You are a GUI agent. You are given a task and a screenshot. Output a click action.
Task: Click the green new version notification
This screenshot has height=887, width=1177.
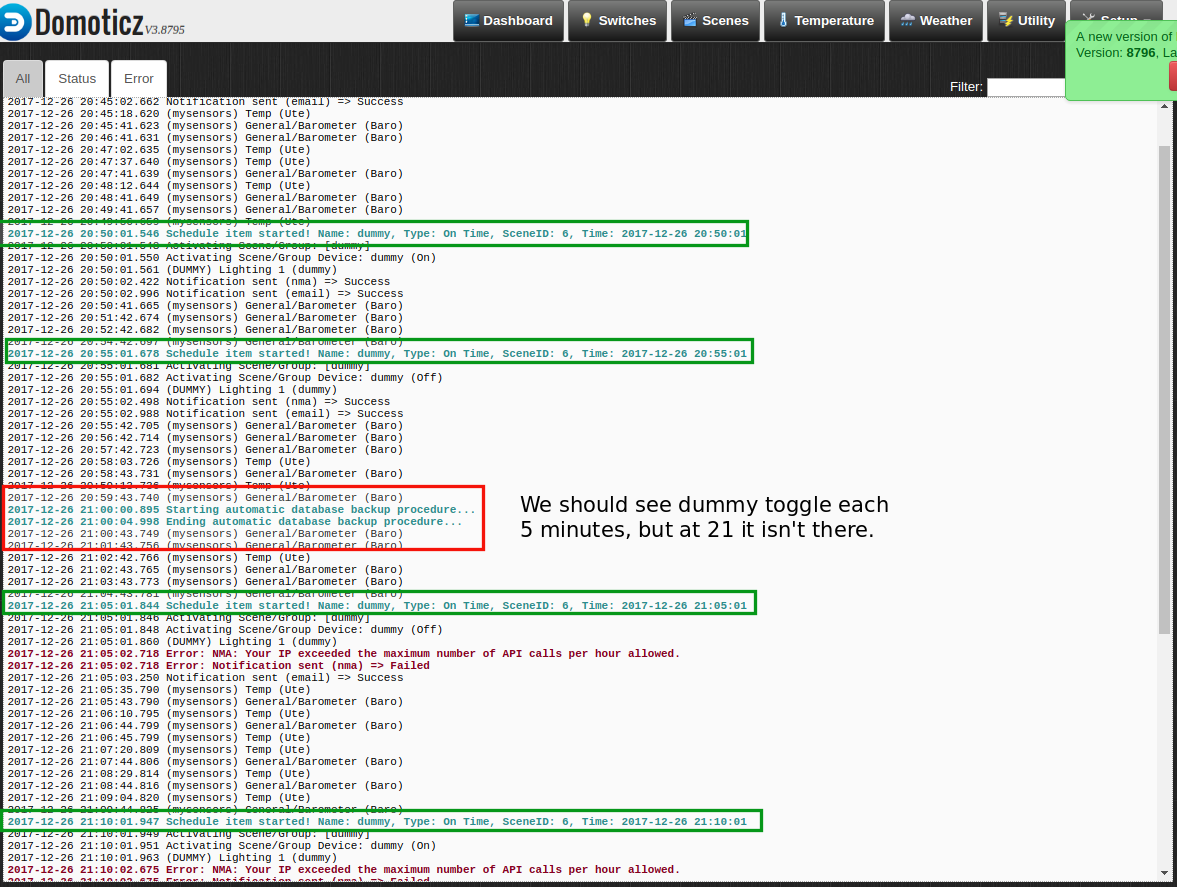1120,60
